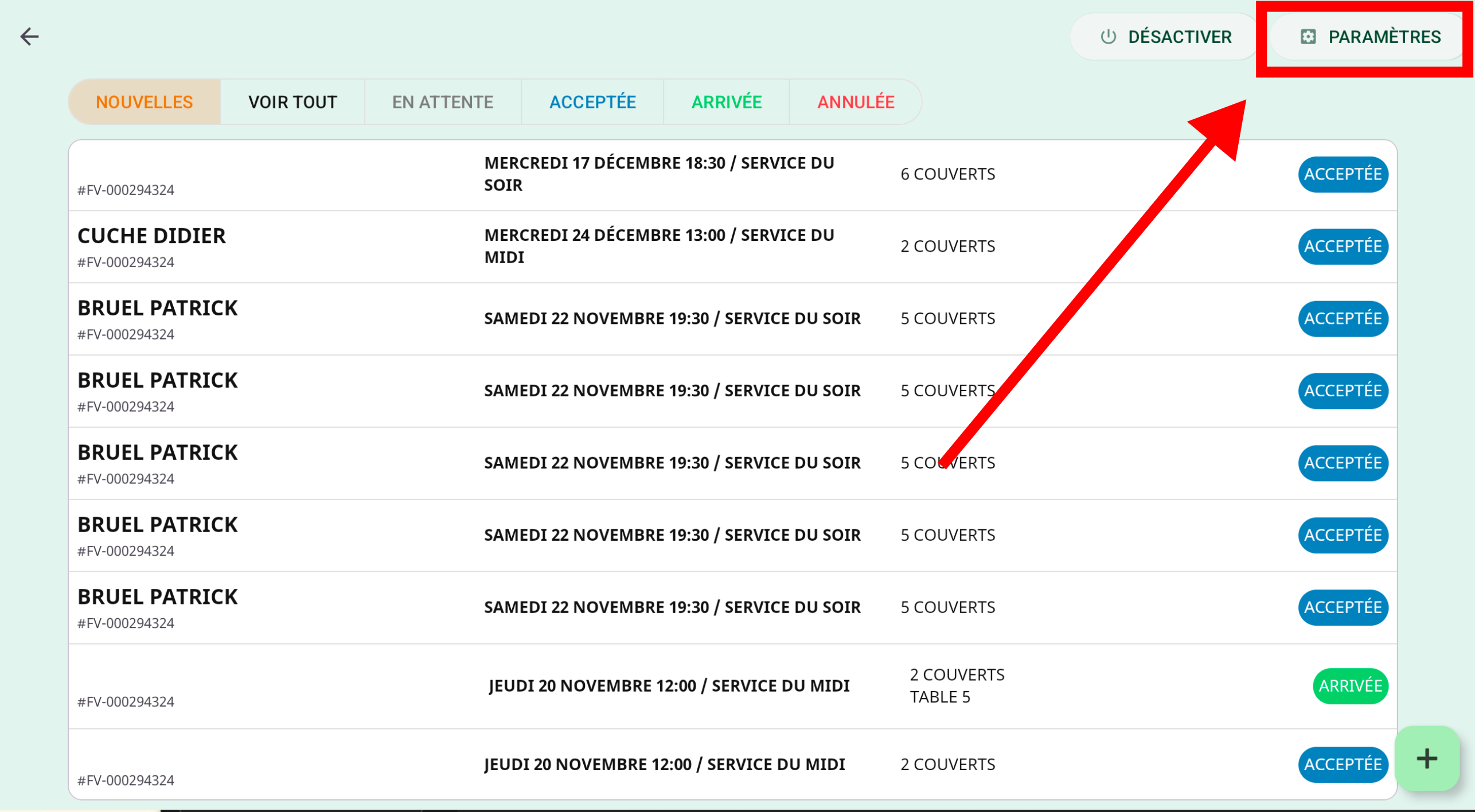Switch to the Arrivée tab

pyautogui.click(x=726, y=102)
